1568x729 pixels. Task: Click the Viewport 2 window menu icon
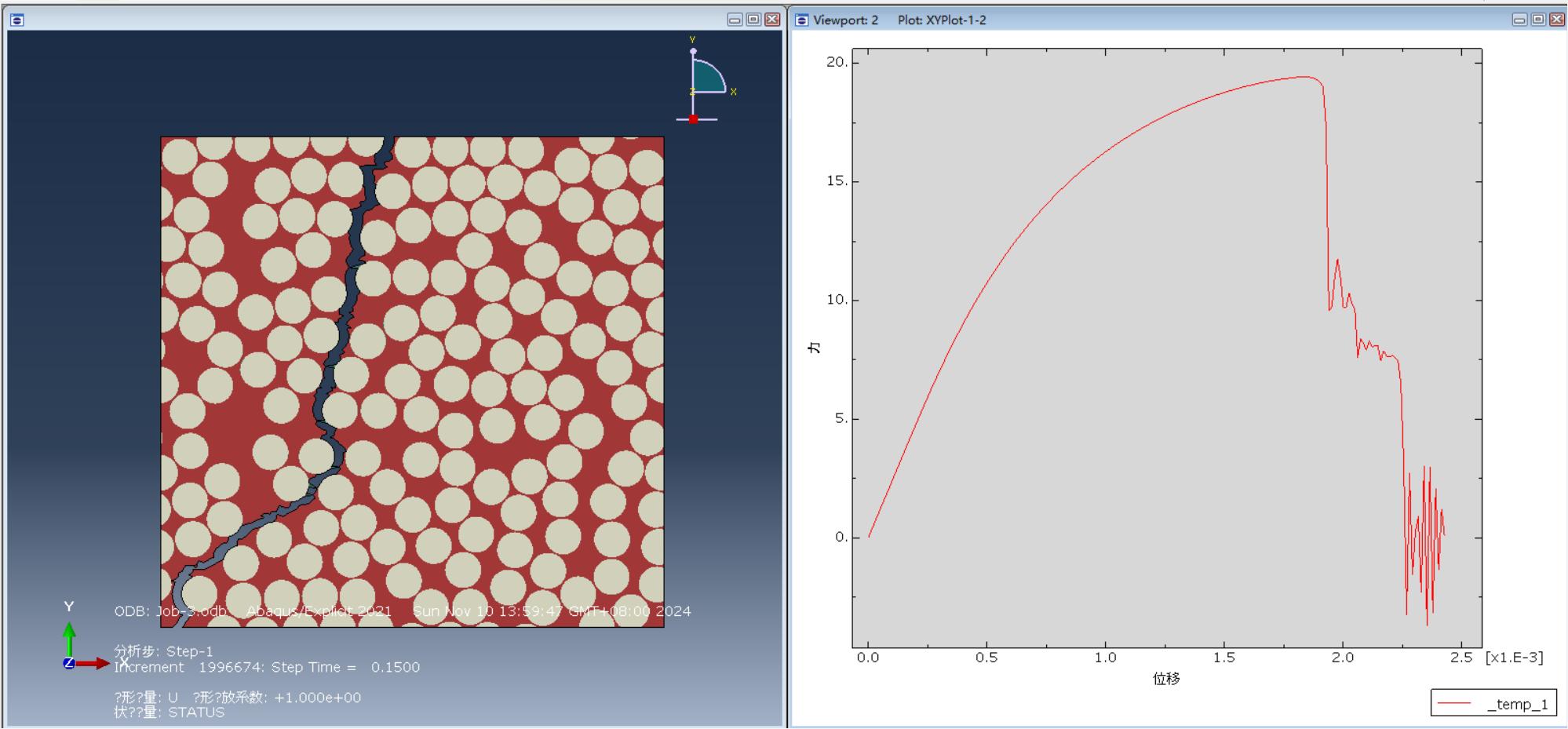801,20
